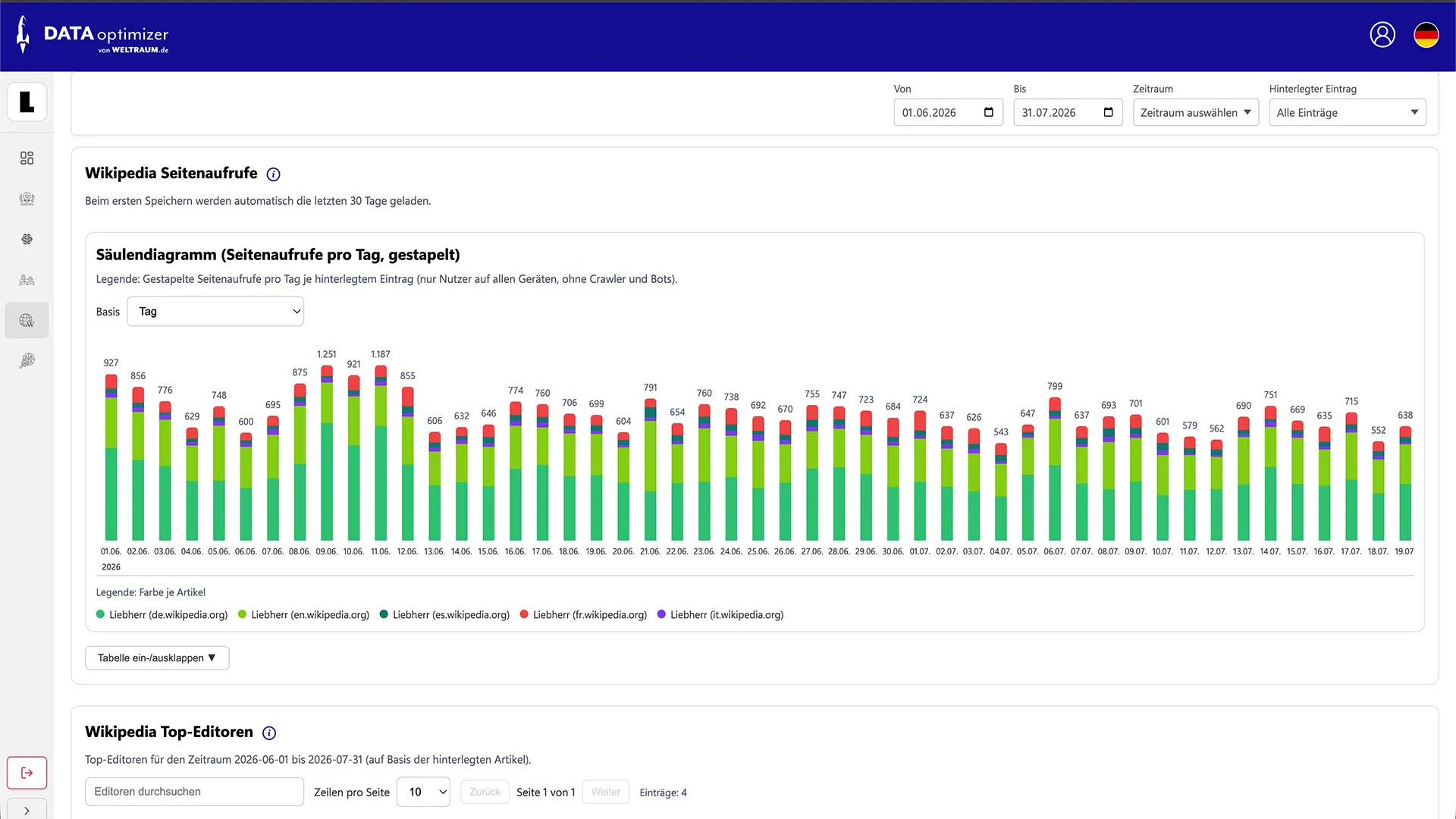Click the 'DATA optimizer von WELTRAUM.de' brand text

pyautogui.click(x=106, y=39)
